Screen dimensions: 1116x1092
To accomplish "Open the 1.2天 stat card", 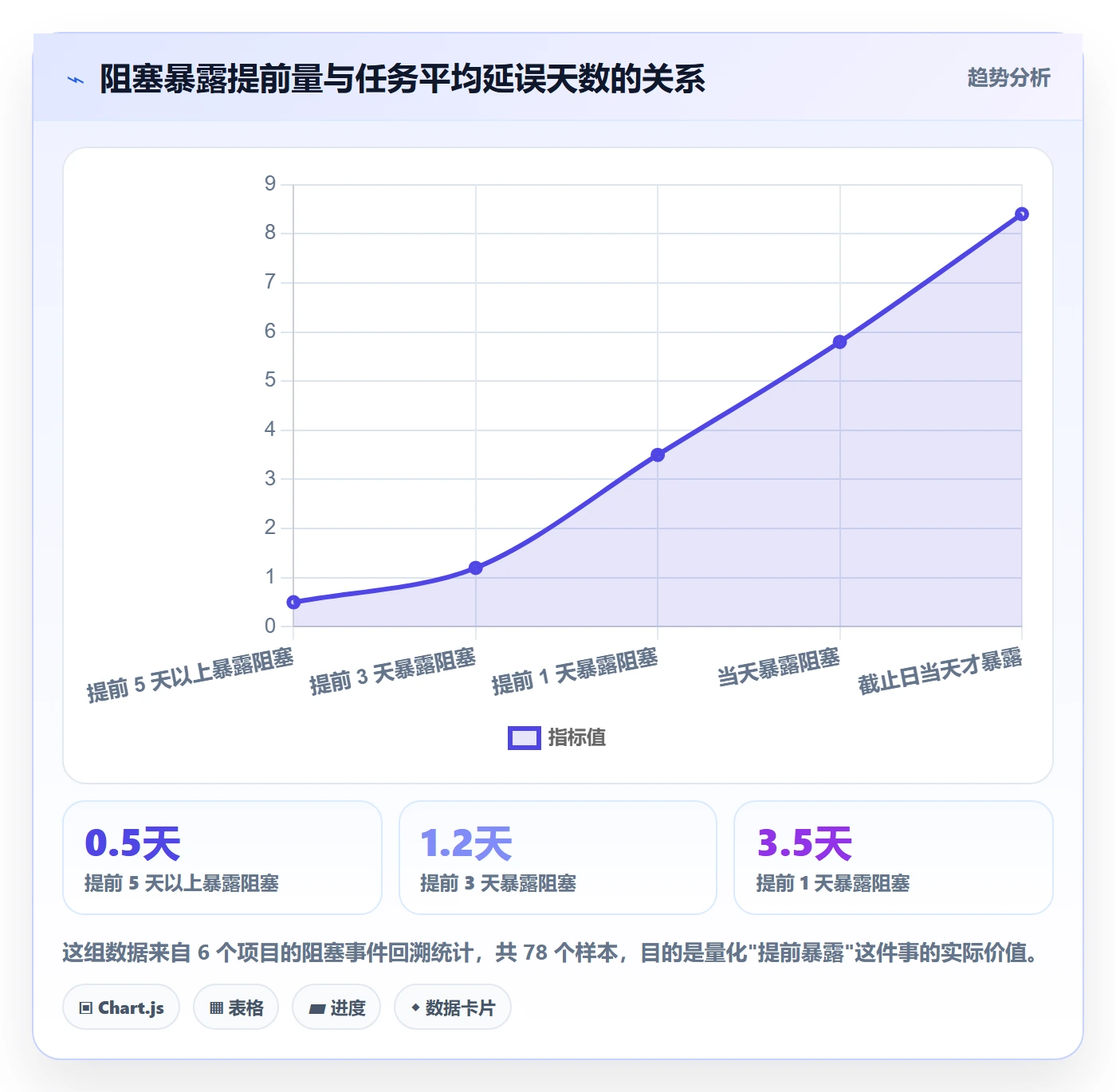I will pos(558,858).
